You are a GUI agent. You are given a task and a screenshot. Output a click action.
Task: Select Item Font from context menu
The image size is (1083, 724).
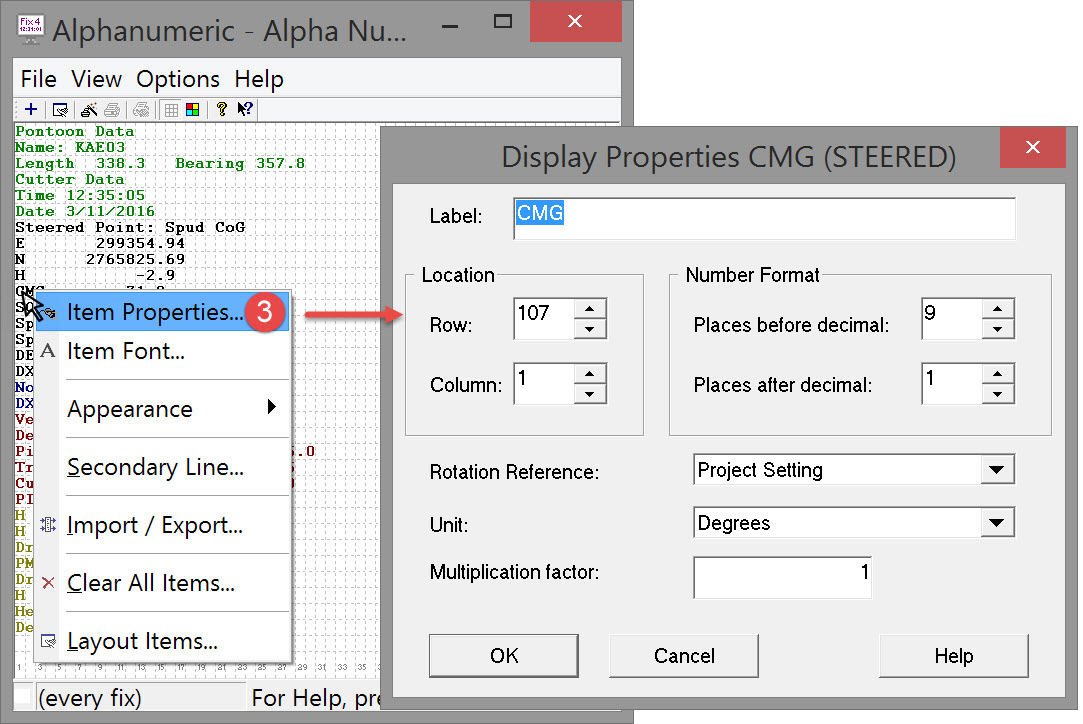[125, 351]
